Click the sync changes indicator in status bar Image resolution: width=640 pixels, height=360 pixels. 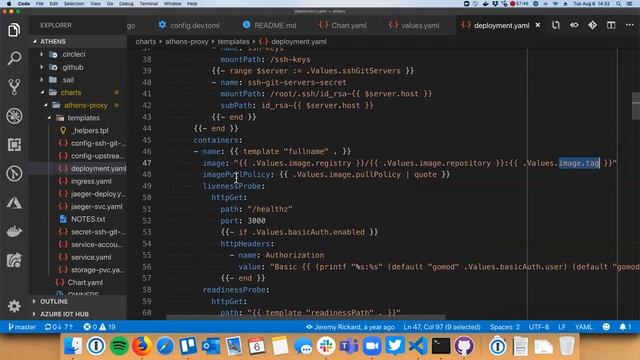(x=59, y=327)
